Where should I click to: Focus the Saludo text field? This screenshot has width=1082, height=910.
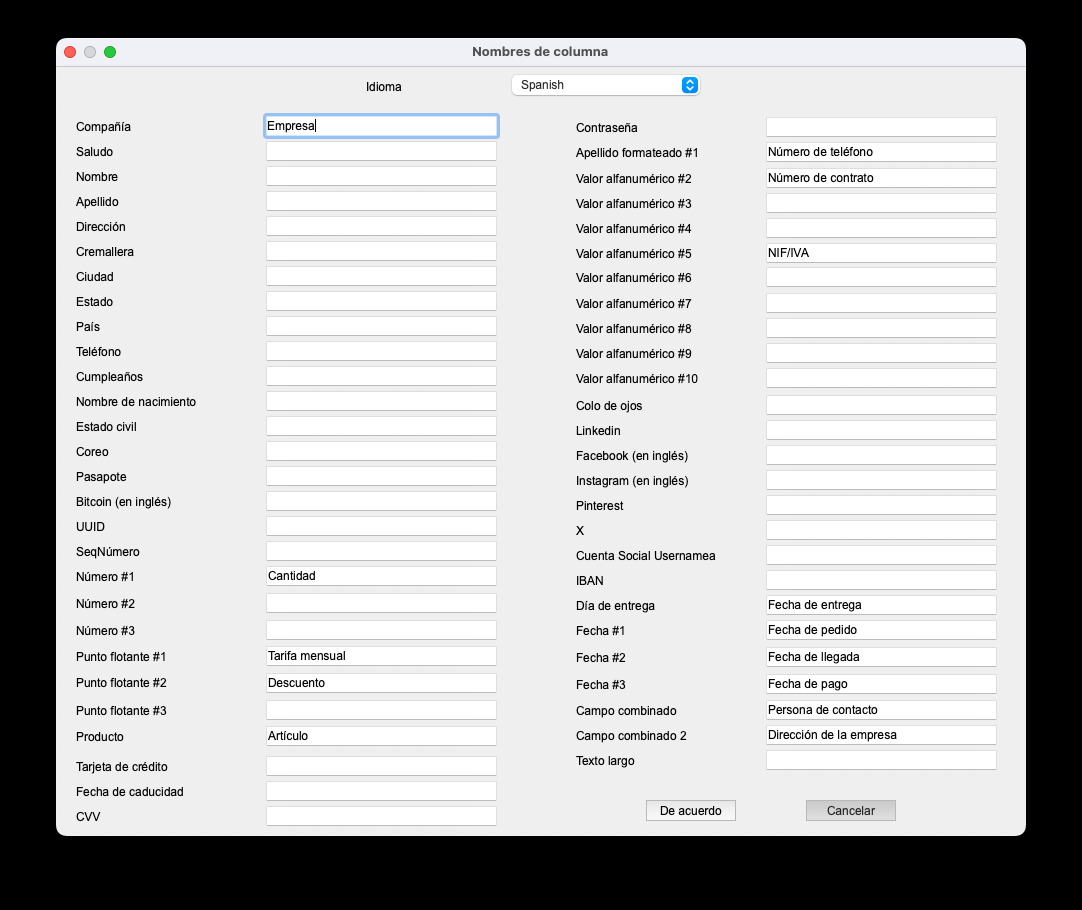tap(381, 152)
